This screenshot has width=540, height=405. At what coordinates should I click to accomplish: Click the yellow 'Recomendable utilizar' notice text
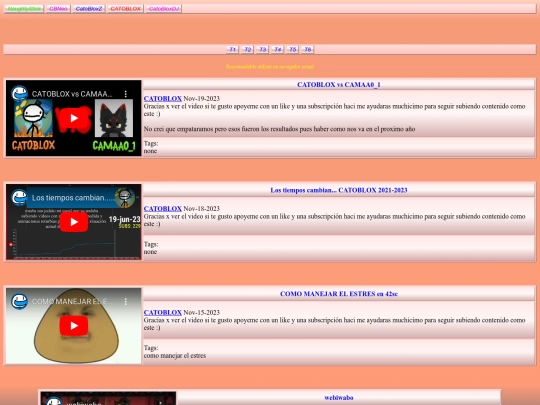(270, 66)
